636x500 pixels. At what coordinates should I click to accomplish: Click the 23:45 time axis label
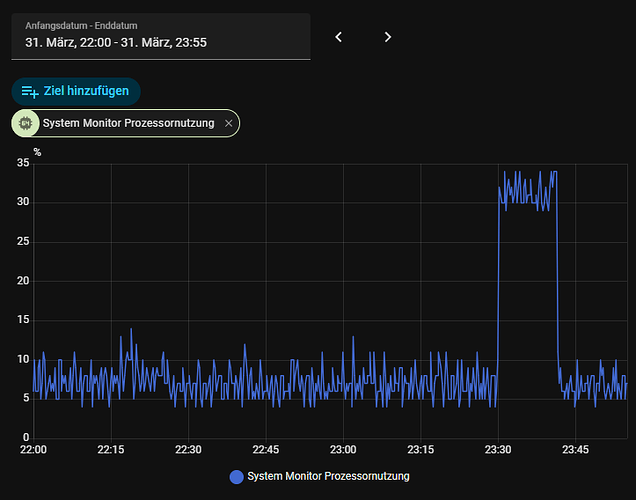pyautogui.click(x=576, y=450)
